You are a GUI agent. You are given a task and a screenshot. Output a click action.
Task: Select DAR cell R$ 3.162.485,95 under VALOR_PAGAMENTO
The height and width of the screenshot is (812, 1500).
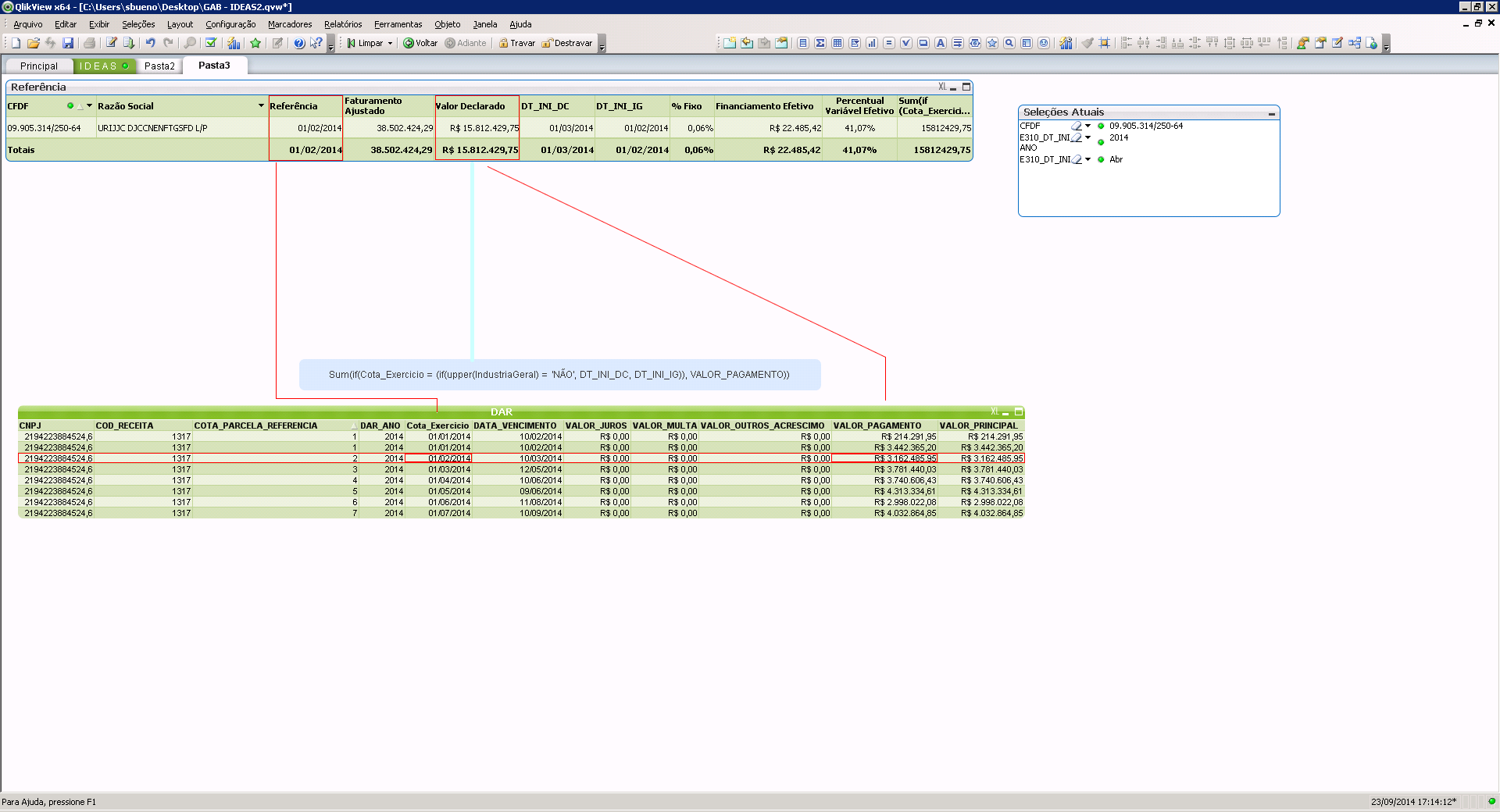pos(884,458)
